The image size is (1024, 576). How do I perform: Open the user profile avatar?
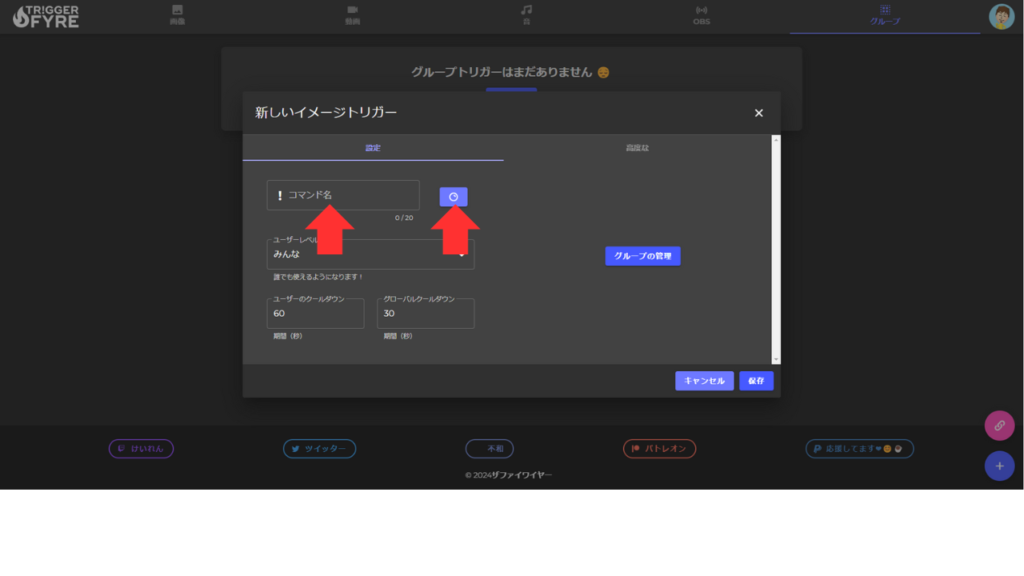coord(1001,16)
